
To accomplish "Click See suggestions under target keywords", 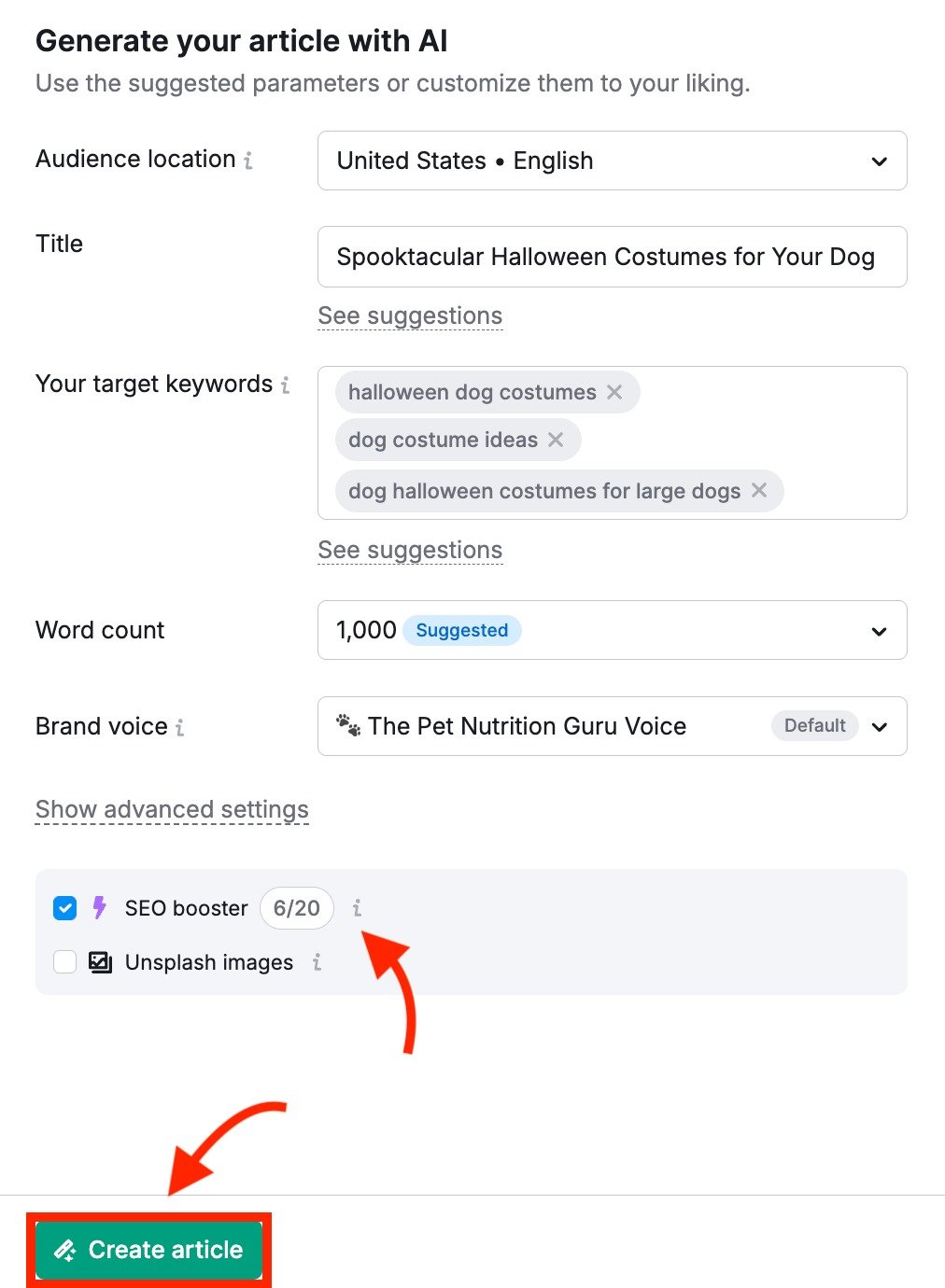I will pyautogui.click(x=410, y=550).
